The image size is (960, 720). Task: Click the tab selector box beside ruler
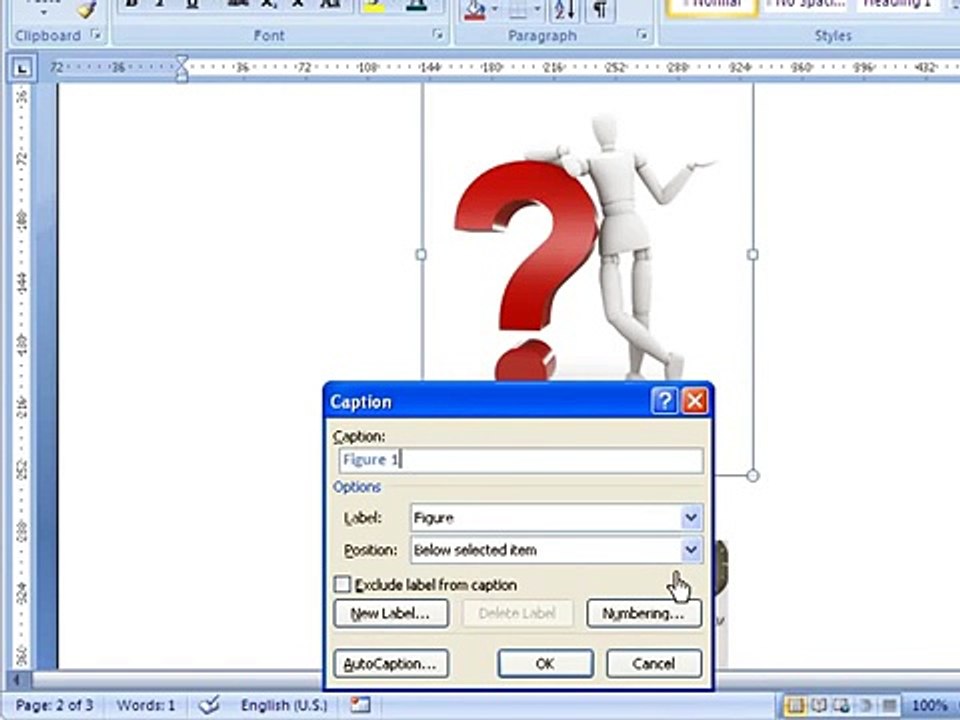pyautogui.click(x=22, y=68)
